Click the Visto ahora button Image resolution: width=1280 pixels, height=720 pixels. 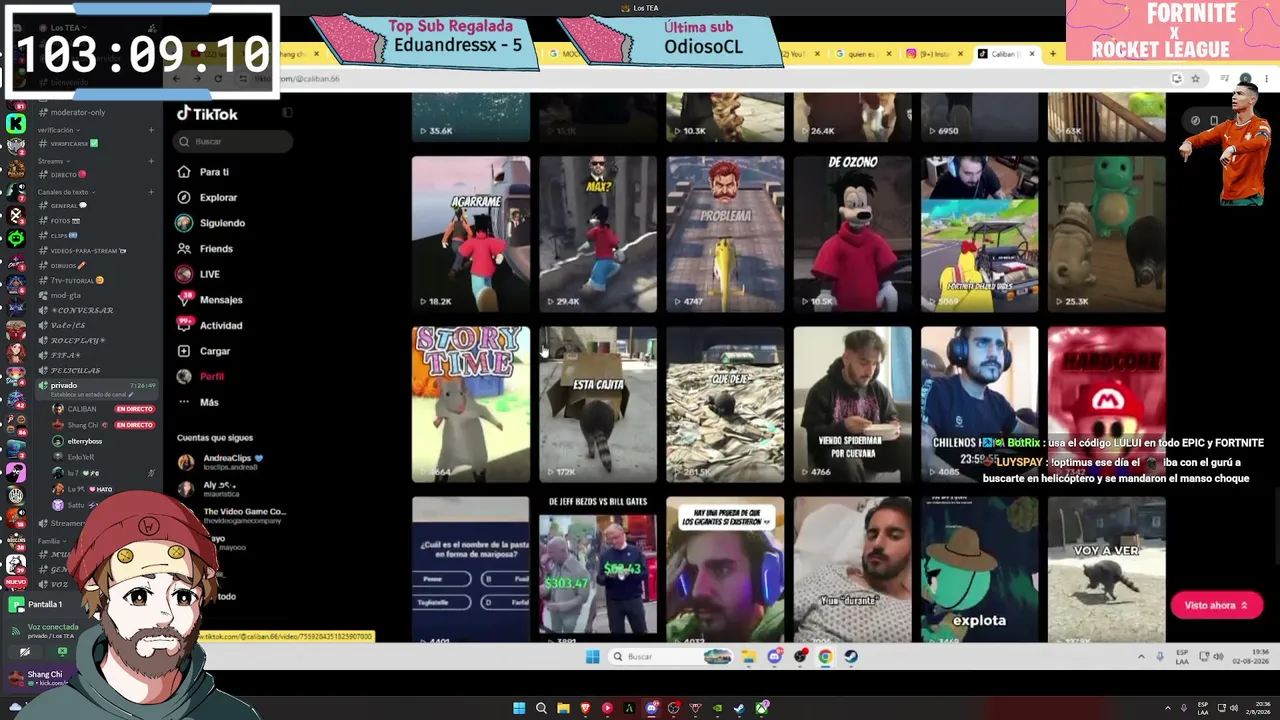coord(1216,605)
